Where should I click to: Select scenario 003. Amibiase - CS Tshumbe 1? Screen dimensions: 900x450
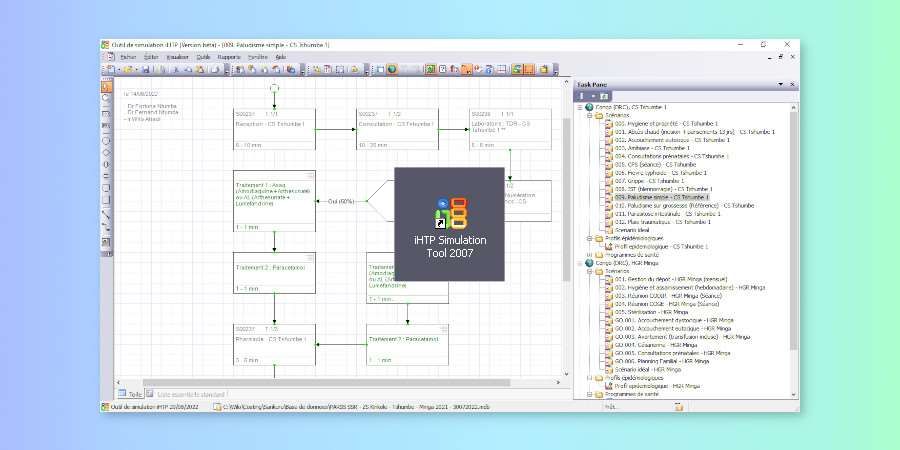[x=652, y=148]
